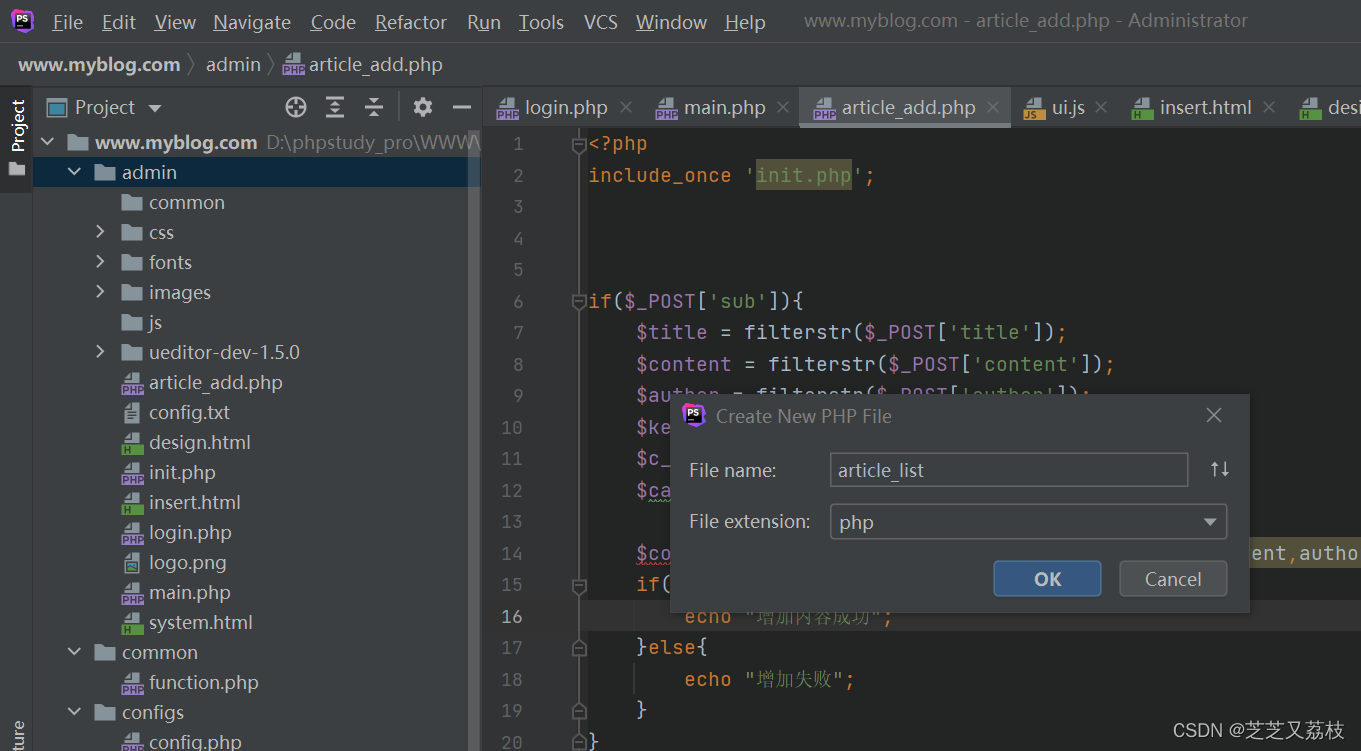Select init.php in project tree
The image size is (1361, 751).
182,472
